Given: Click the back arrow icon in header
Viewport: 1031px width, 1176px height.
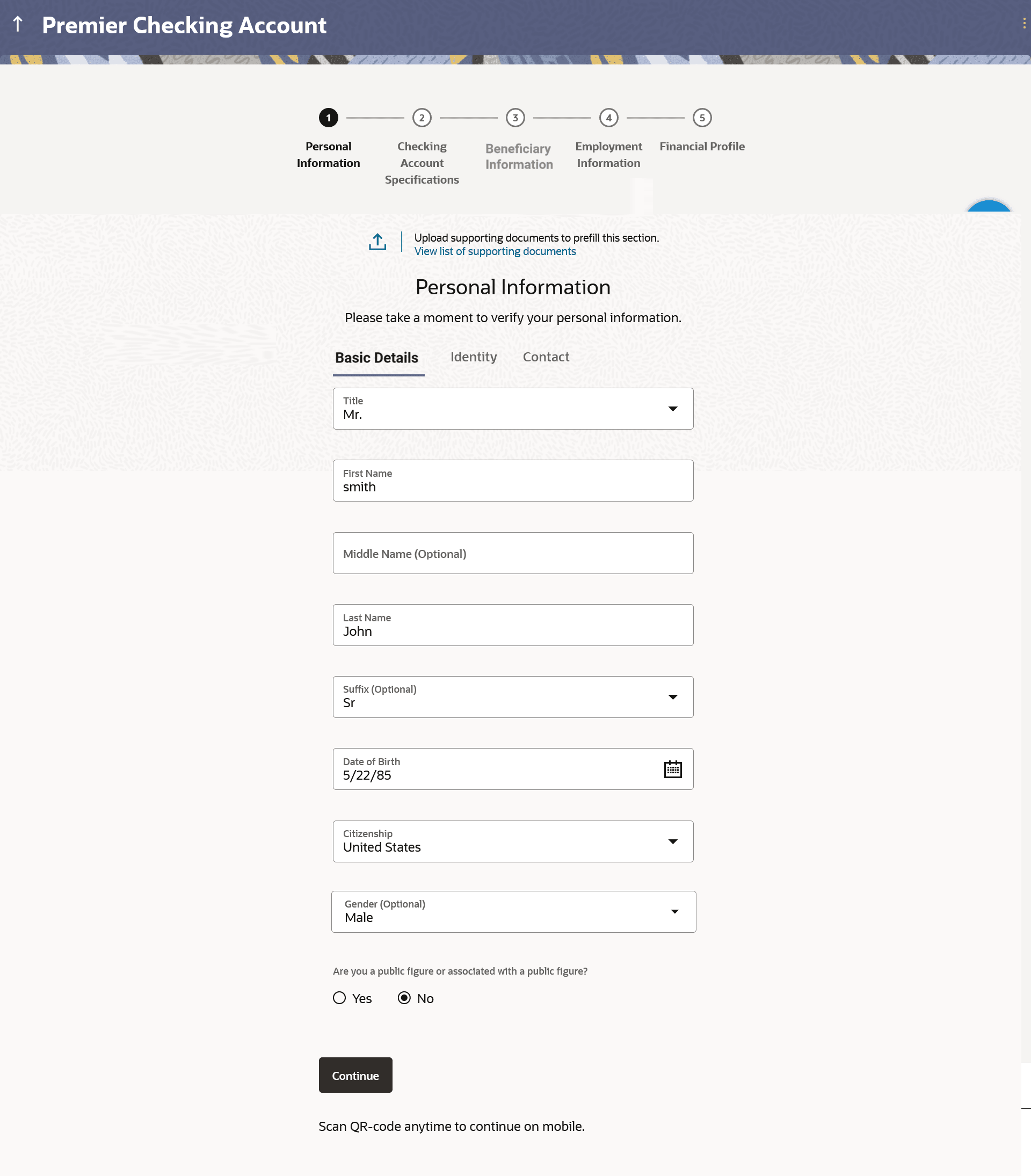Looking at the screenshot, I should 18,24.
